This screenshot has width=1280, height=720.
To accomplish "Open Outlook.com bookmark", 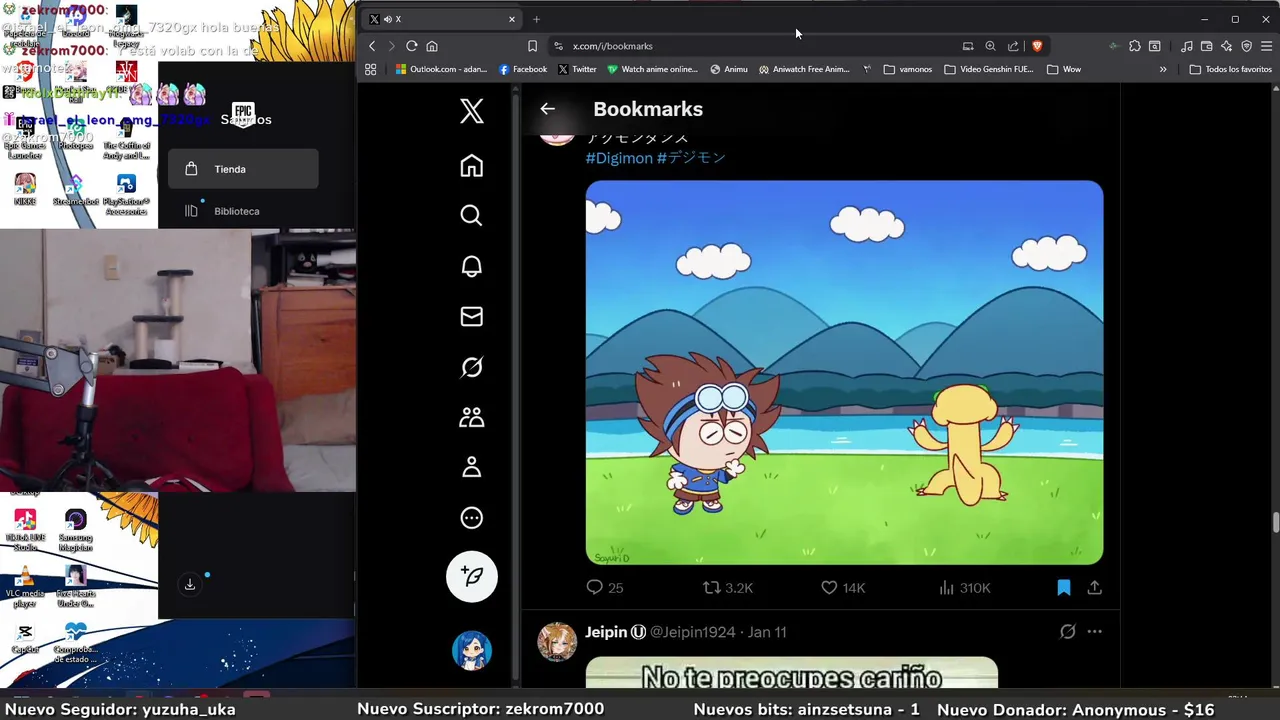I will pos(441,69).
